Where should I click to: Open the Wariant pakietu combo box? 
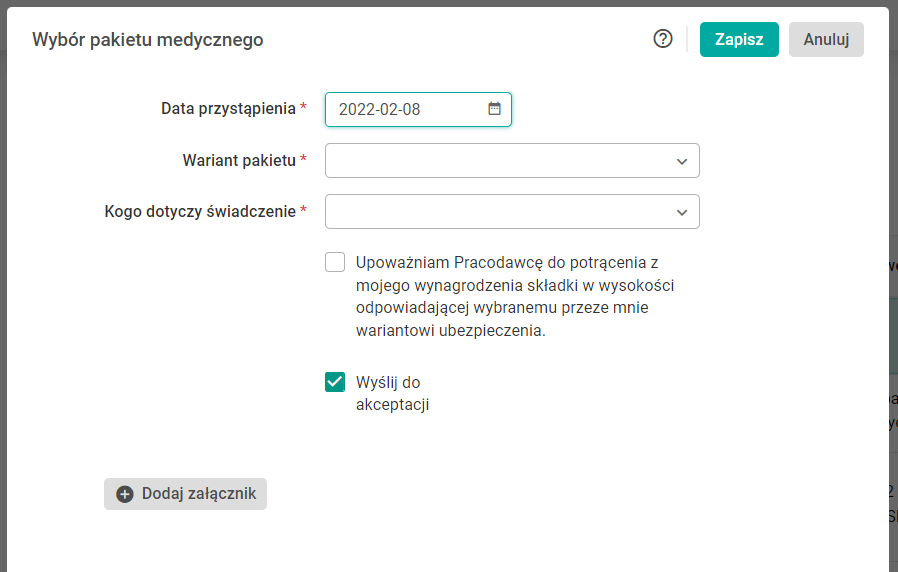(500, 161)
